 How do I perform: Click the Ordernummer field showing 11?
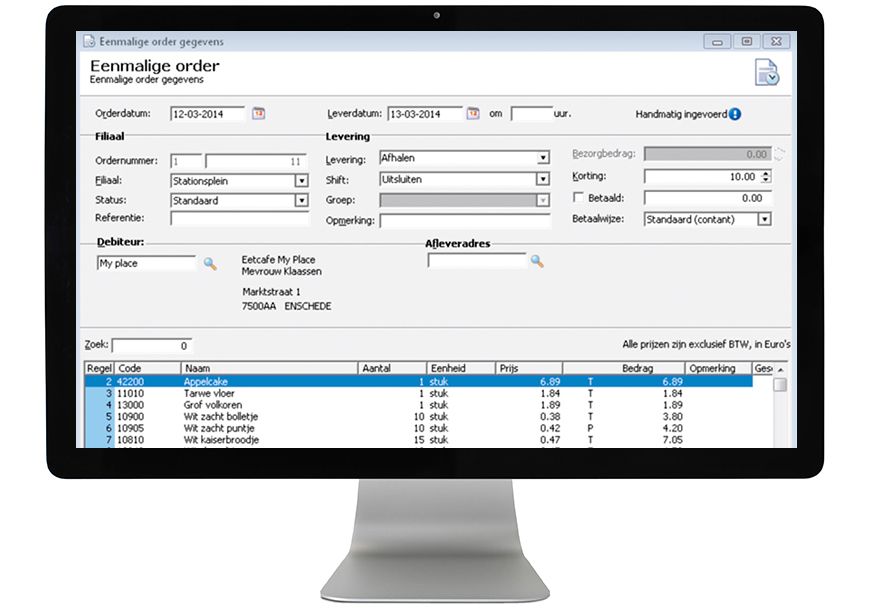(x=256, y=161)
